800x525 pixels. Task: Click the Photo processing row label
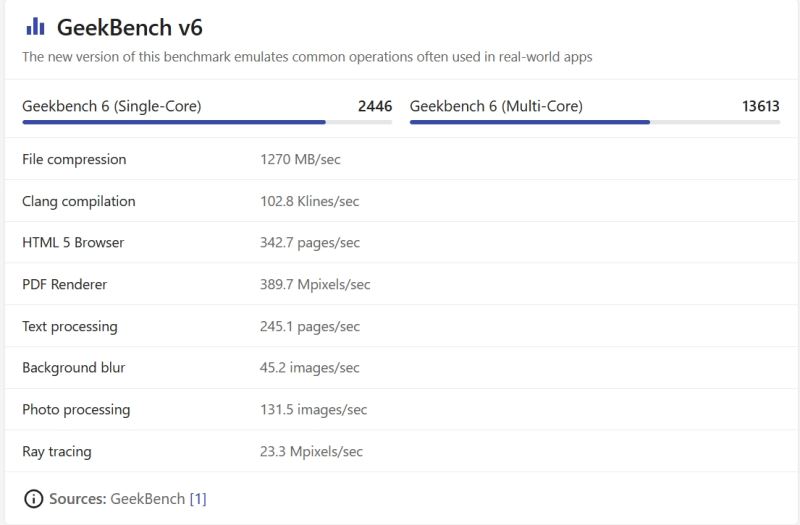click(76, 410)
